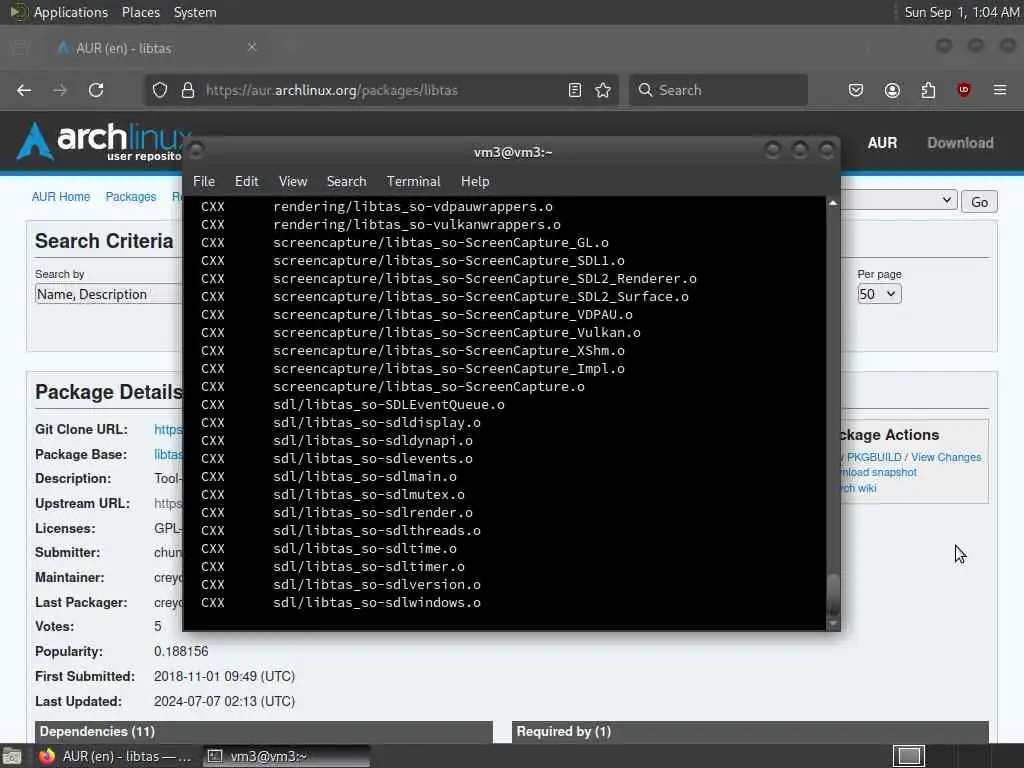Click the line sdl/libtas_so-SDLEventQueue.o
The height and width of the screenshot is (768, 1024).
[x=389, y=405]
